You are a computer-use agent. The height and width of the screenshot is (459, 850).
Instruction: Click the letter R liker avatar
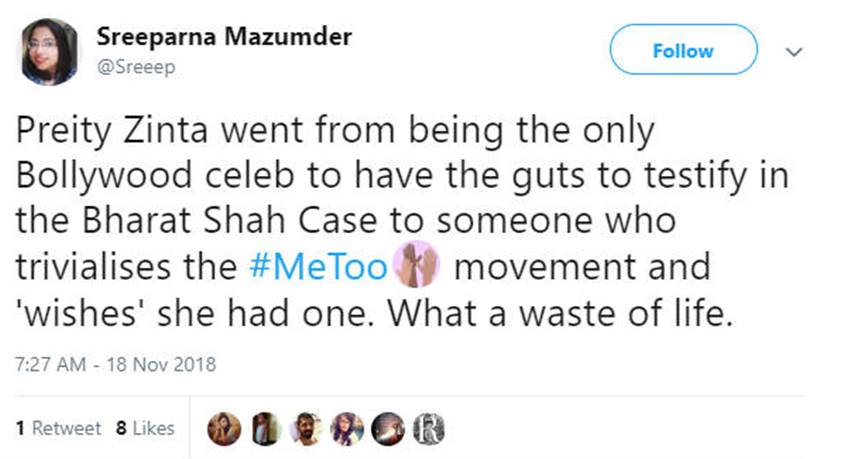[x=429, y=428]
